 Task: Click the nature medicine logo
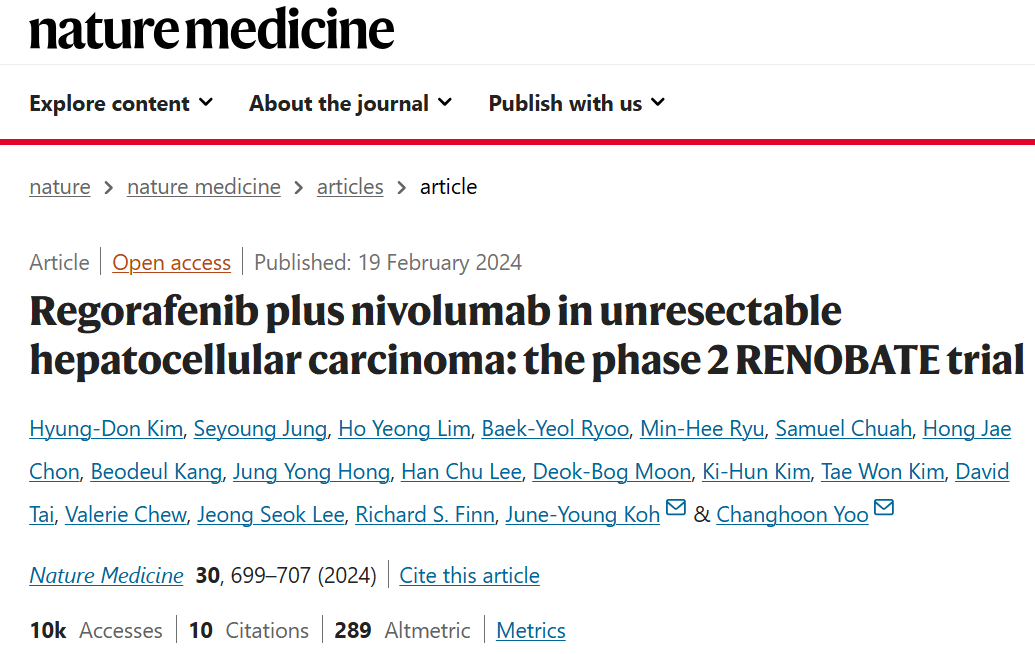pos(212,30)
